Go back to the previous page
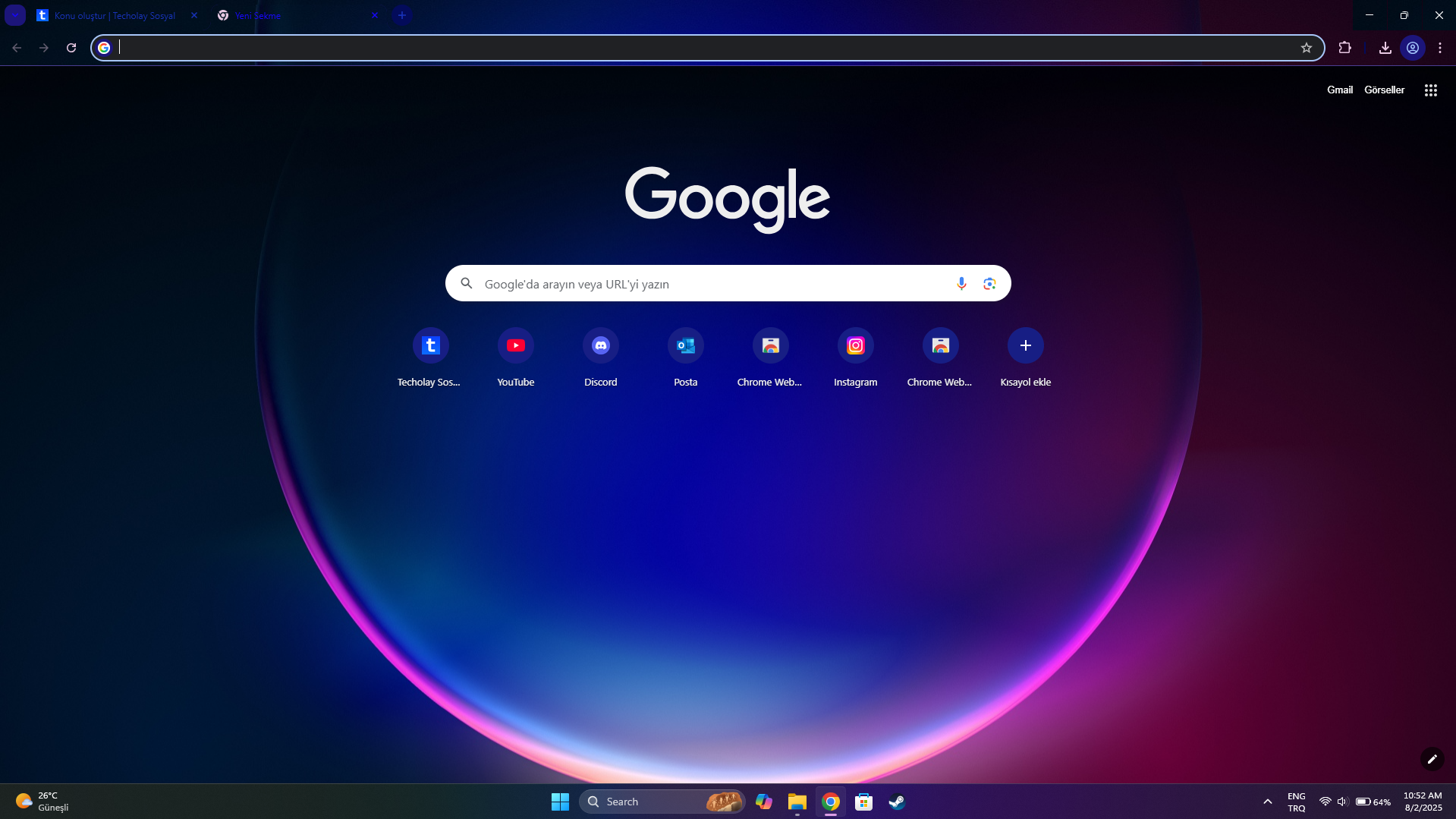 click(17, 48)
